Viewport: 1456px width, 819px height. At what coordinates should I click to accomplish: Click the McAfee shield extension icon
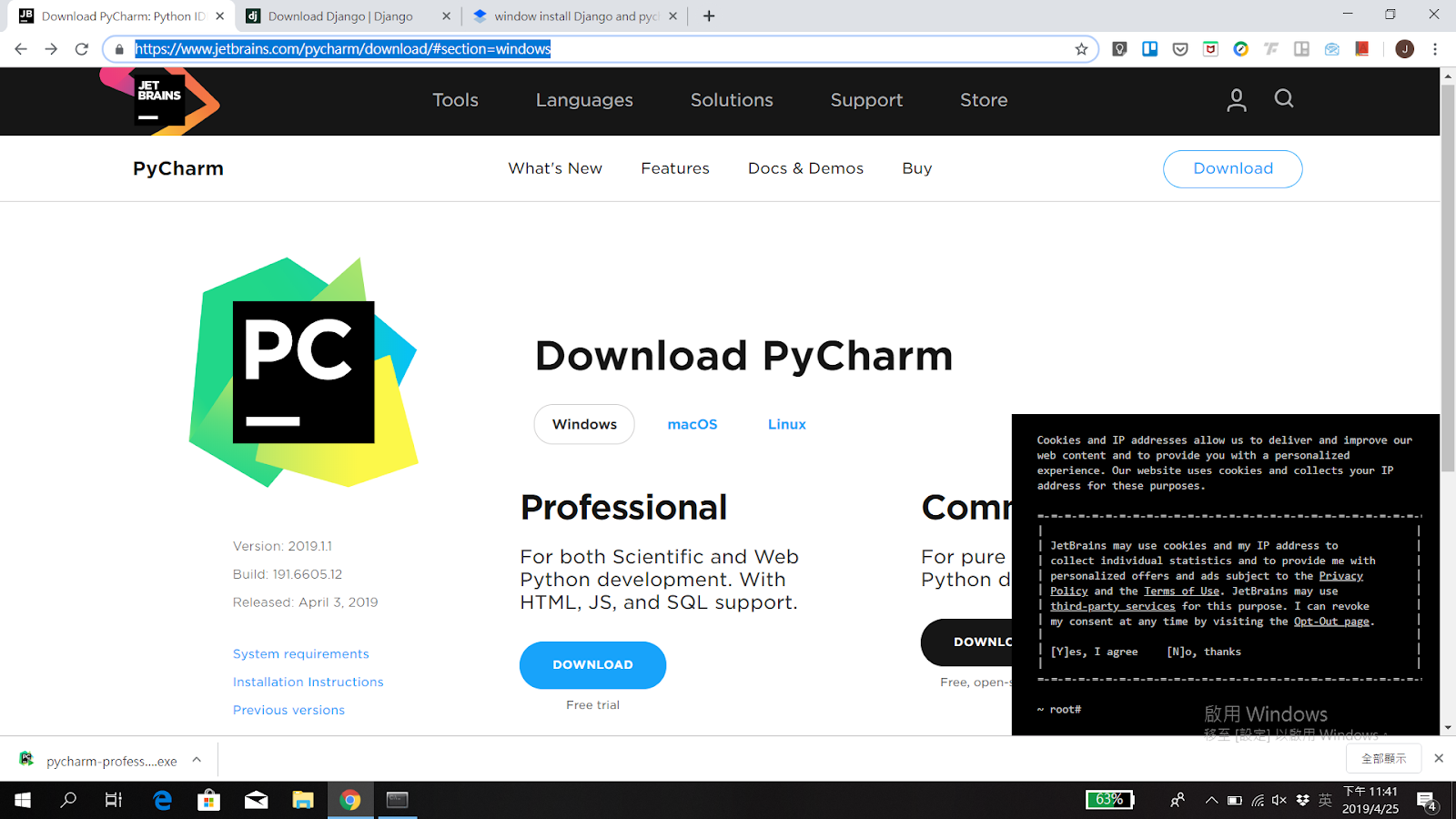click(1210, 49)
